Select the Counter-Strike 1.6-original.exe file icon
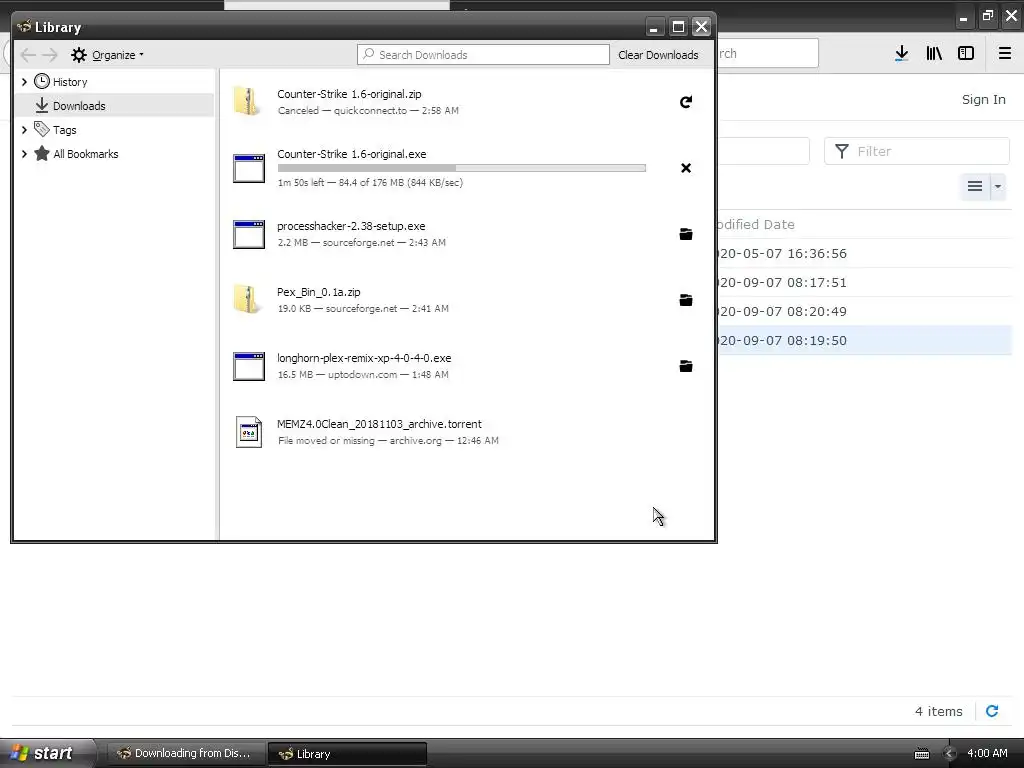1024x768 pixels. pyautogui.click(x=249, y=168)
